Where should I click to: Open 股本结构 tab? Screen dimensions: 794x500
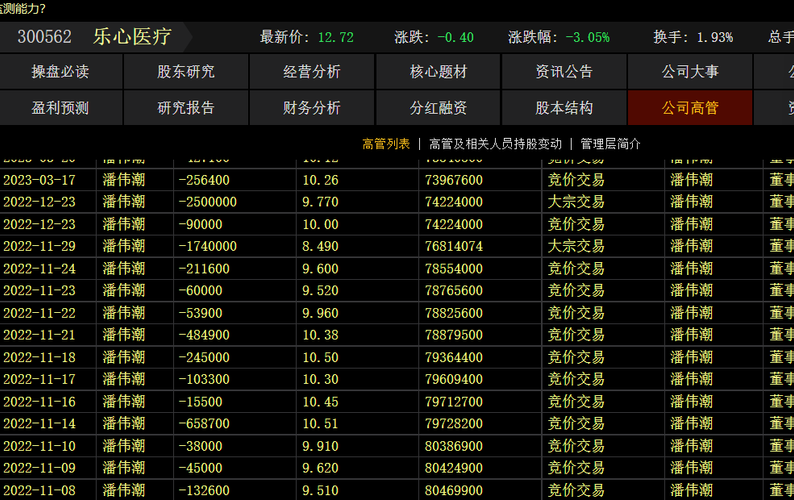(x=564, y=108)
